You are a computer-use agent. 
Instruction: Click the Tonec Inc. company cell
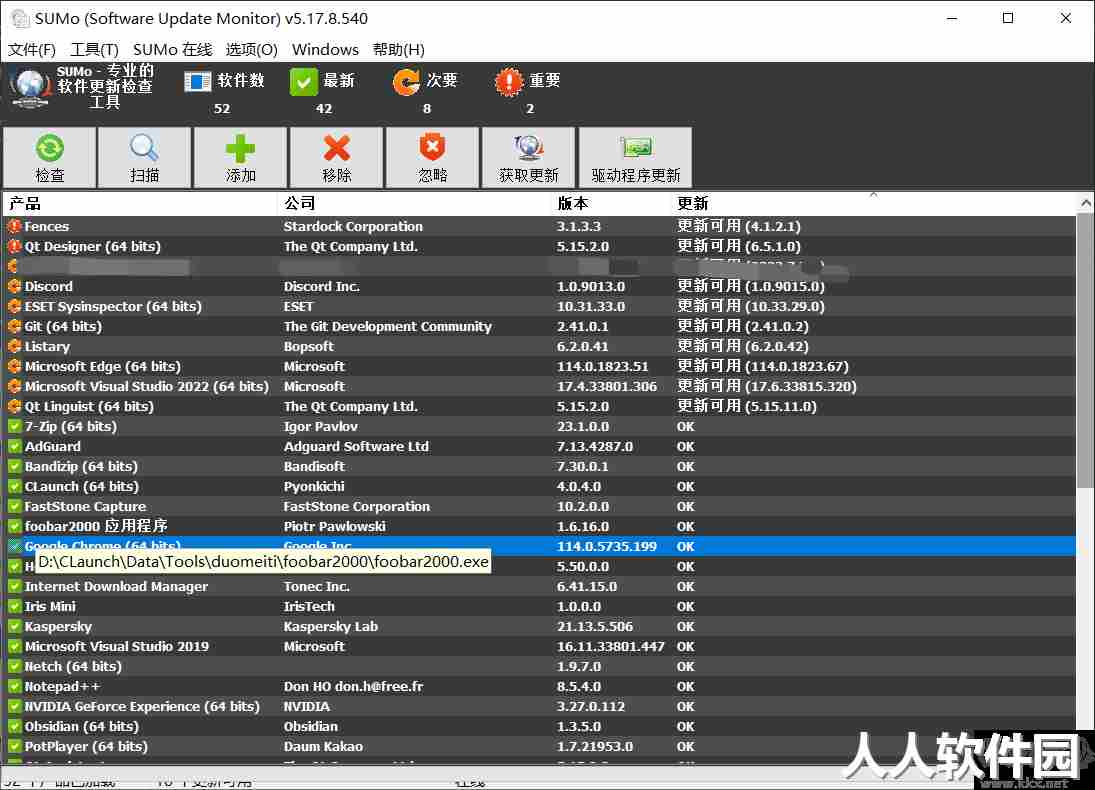316,587
